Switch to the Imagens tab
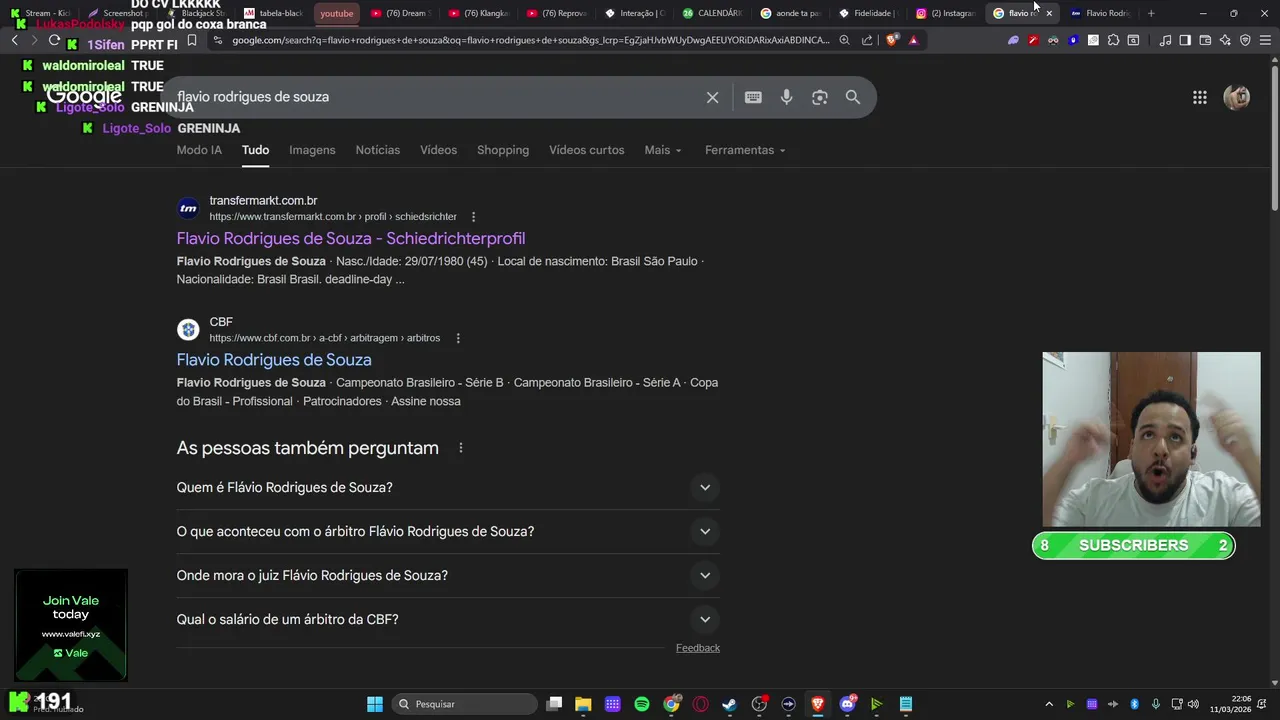The image size is (1280, 720). (312, 150)
